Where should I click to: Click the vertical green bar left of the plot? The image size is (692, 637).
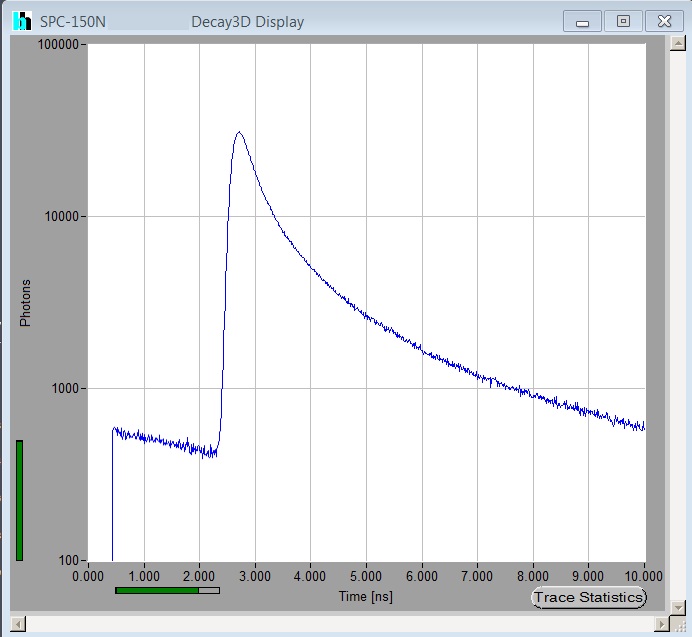19,500
